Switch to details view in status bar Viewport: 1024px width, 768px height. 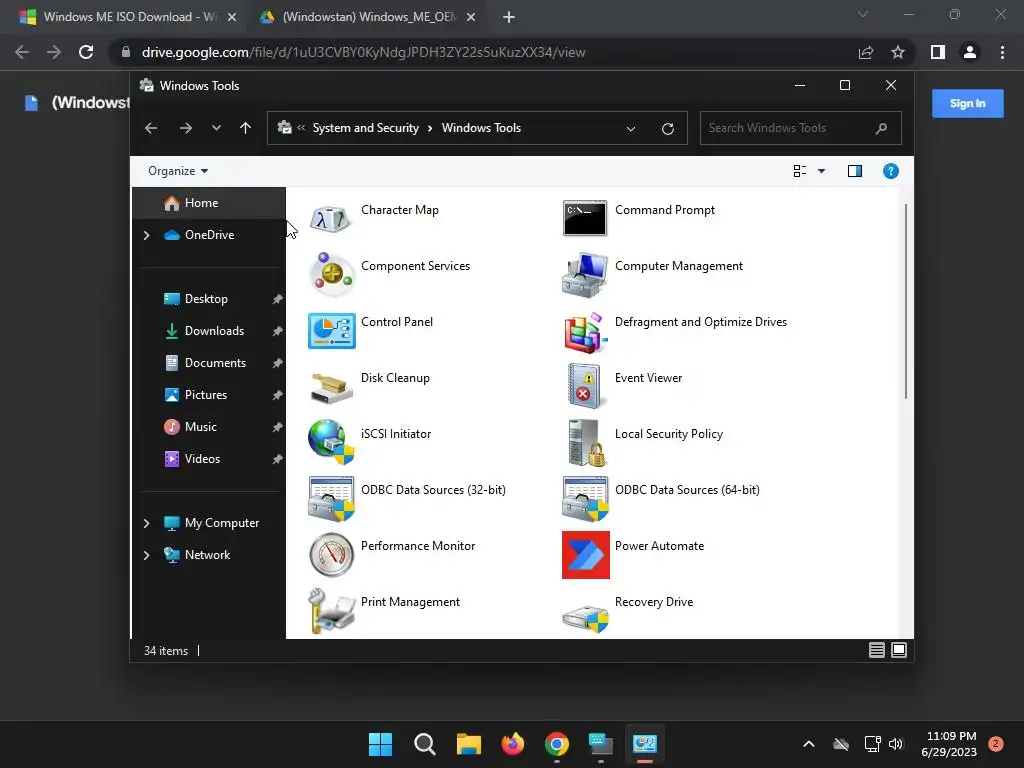click(x=876, y=650)
